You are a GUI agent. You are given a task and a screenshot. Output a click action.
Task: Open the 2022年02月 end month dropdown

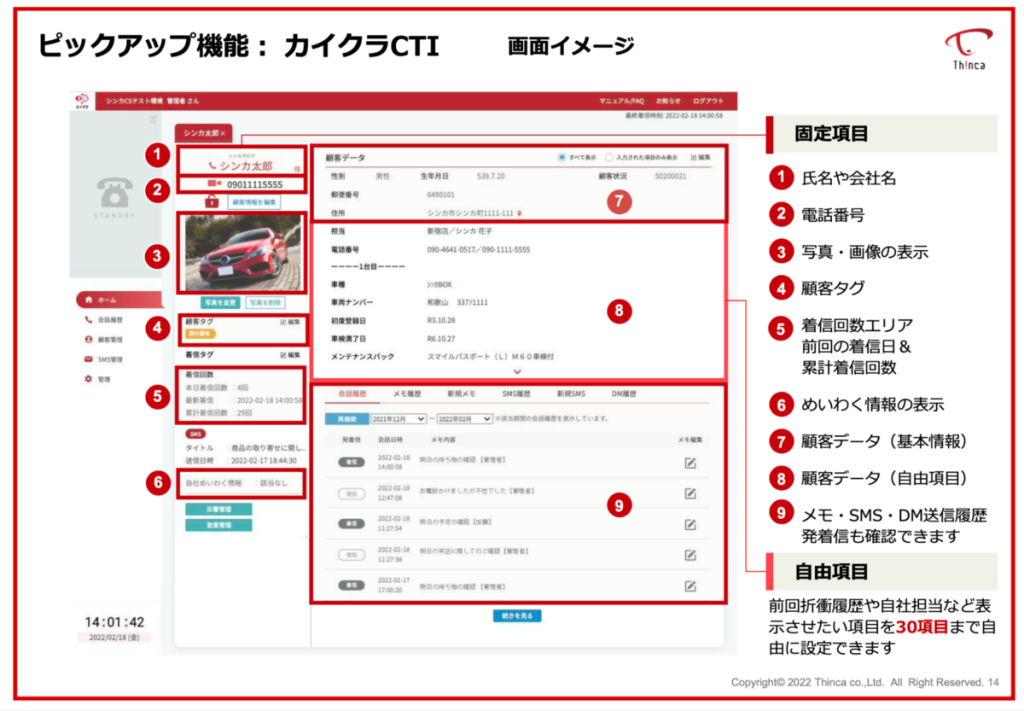pyautogui.click(x=464, y=419)
